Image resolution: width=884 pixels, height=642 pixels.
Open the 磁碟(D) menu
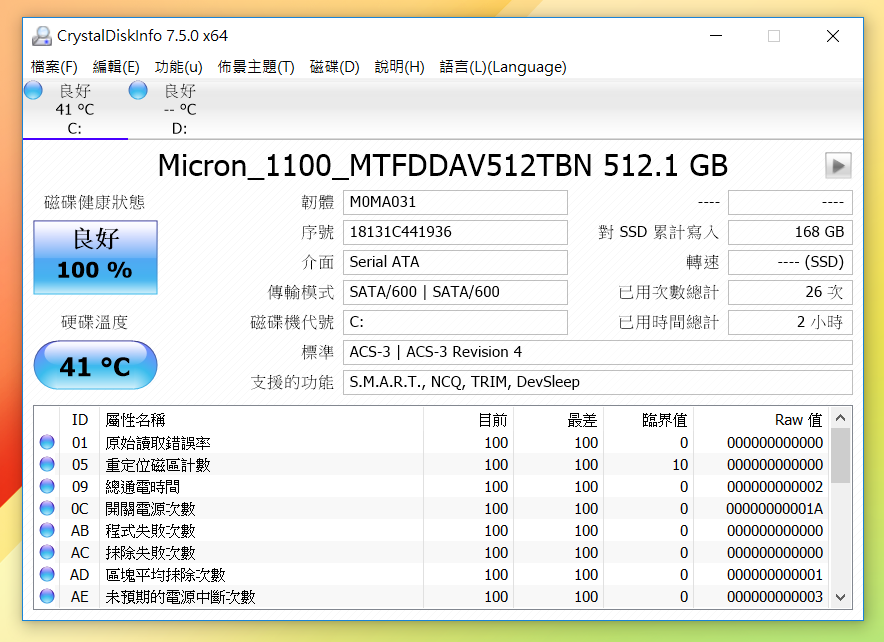coord(334,67)
